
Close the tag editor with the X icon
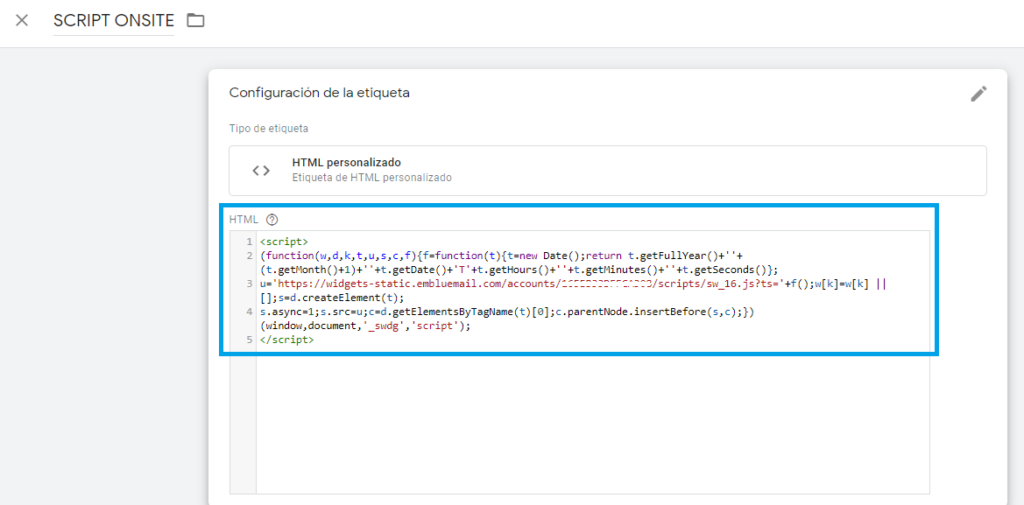(x=23, y=21)
